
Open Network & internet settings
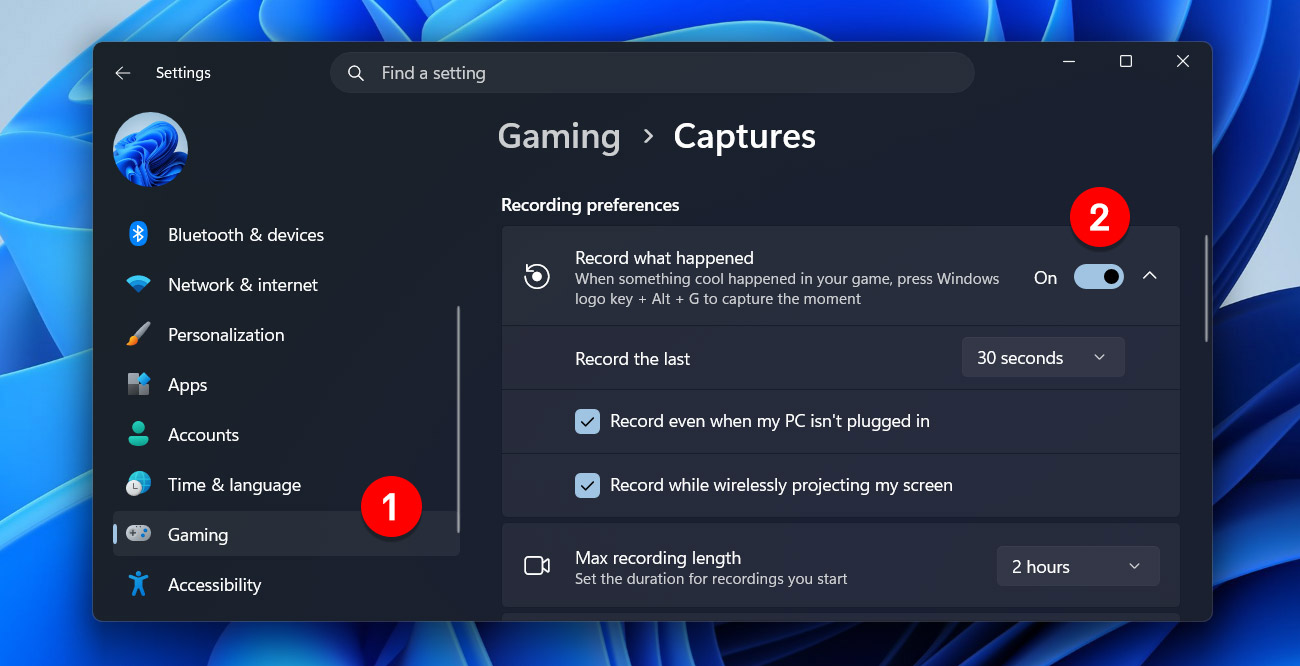(x=286, y=285)
